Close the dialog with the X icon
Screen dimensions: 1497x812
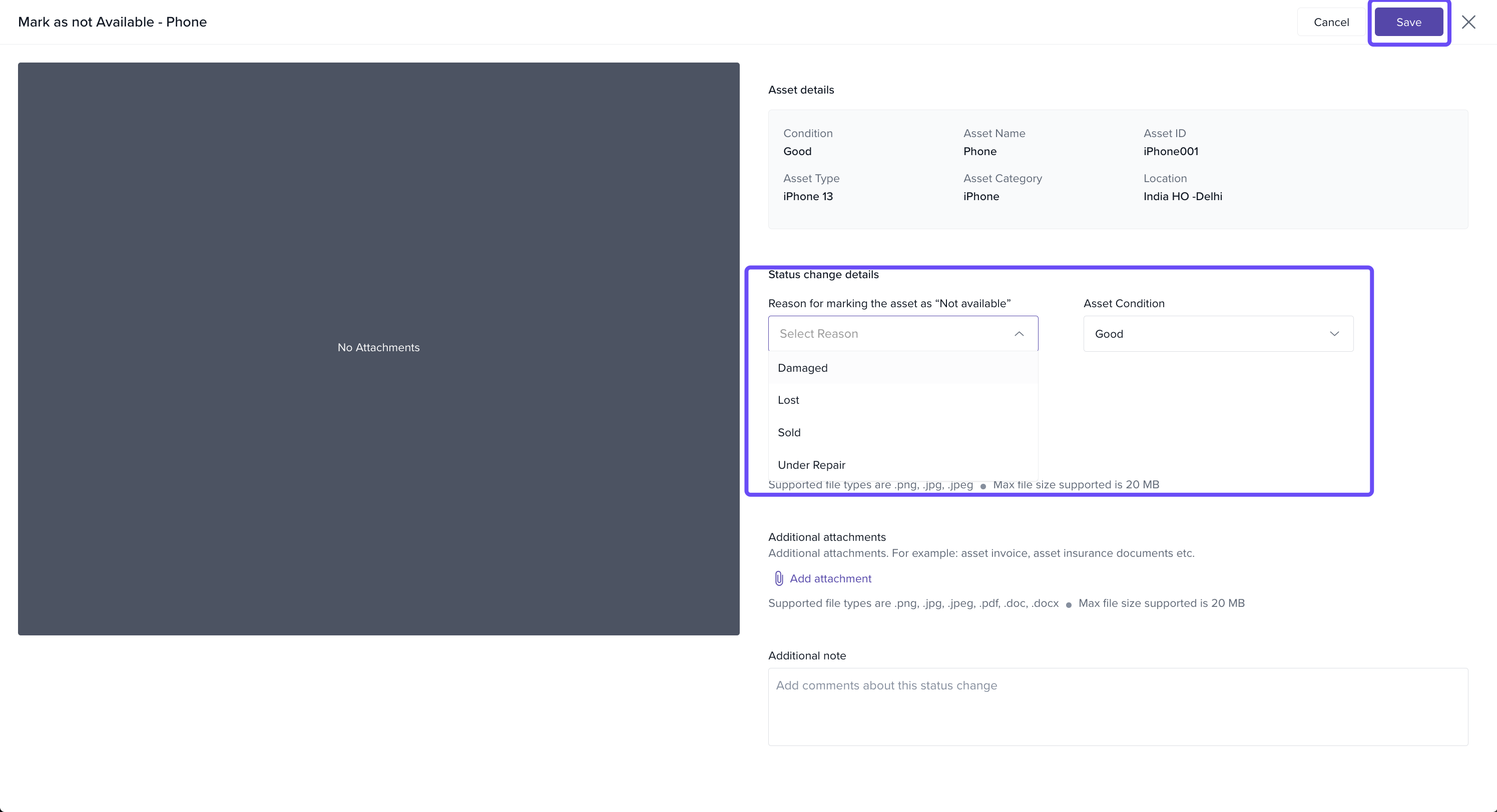pyautogui.click(x=1468, y=22)
